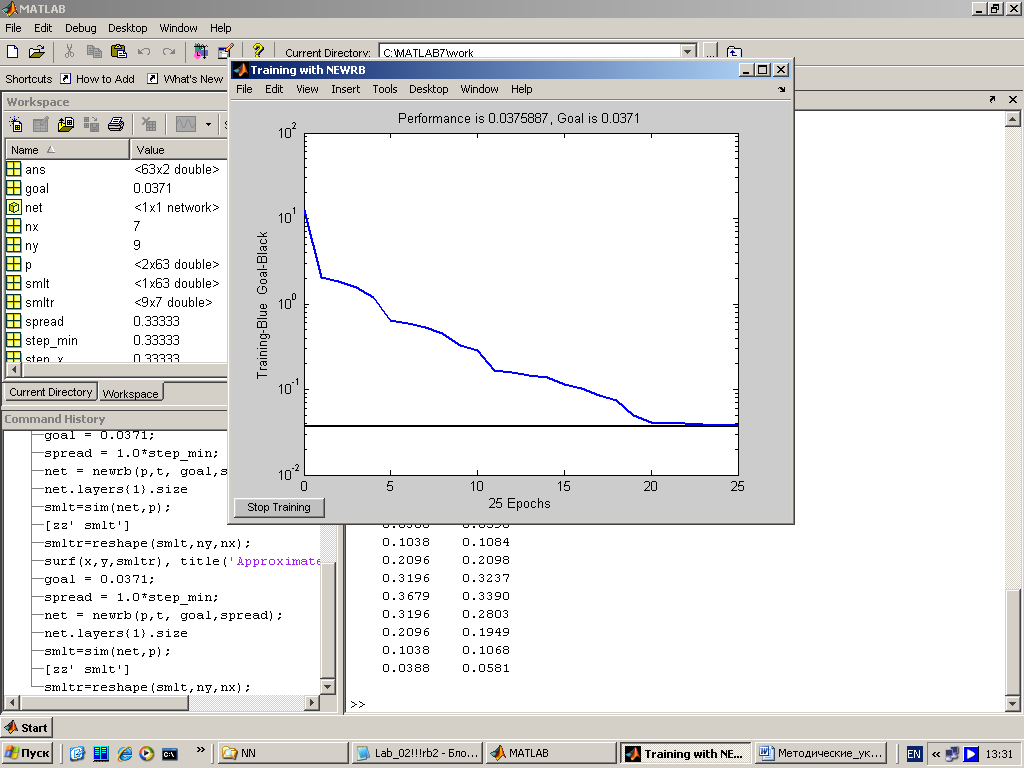Click the command window prompt line
The image size is (1024, 768).
point(675,704)
